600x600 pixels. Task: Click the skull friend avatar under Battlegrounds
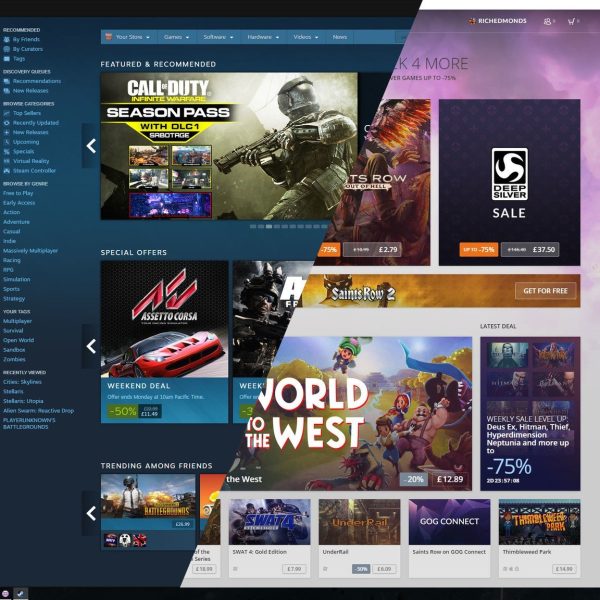point(125,540)
